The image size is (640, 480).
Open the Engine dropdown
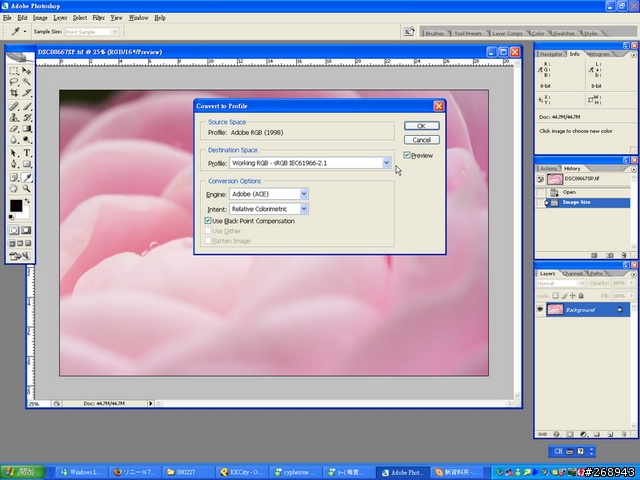304,194
